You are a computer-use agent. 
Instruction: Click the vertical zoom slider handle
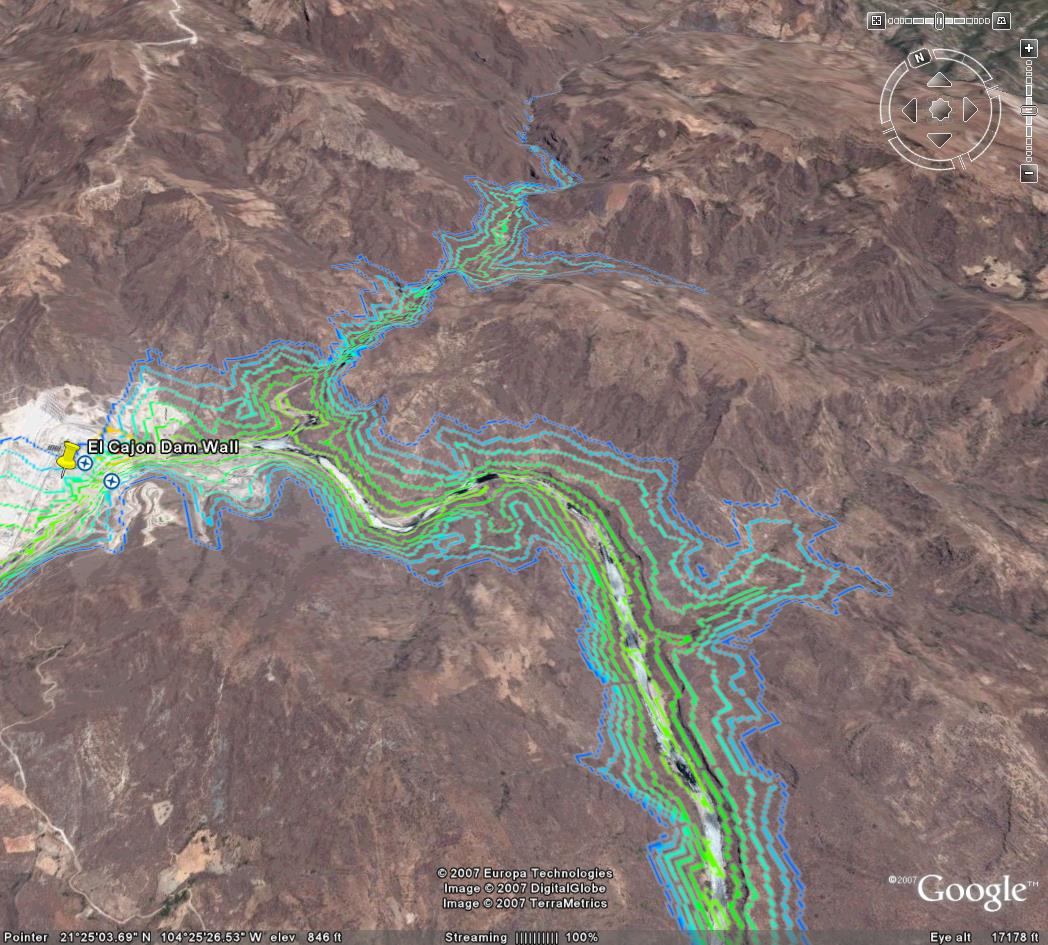[1029, 110]
